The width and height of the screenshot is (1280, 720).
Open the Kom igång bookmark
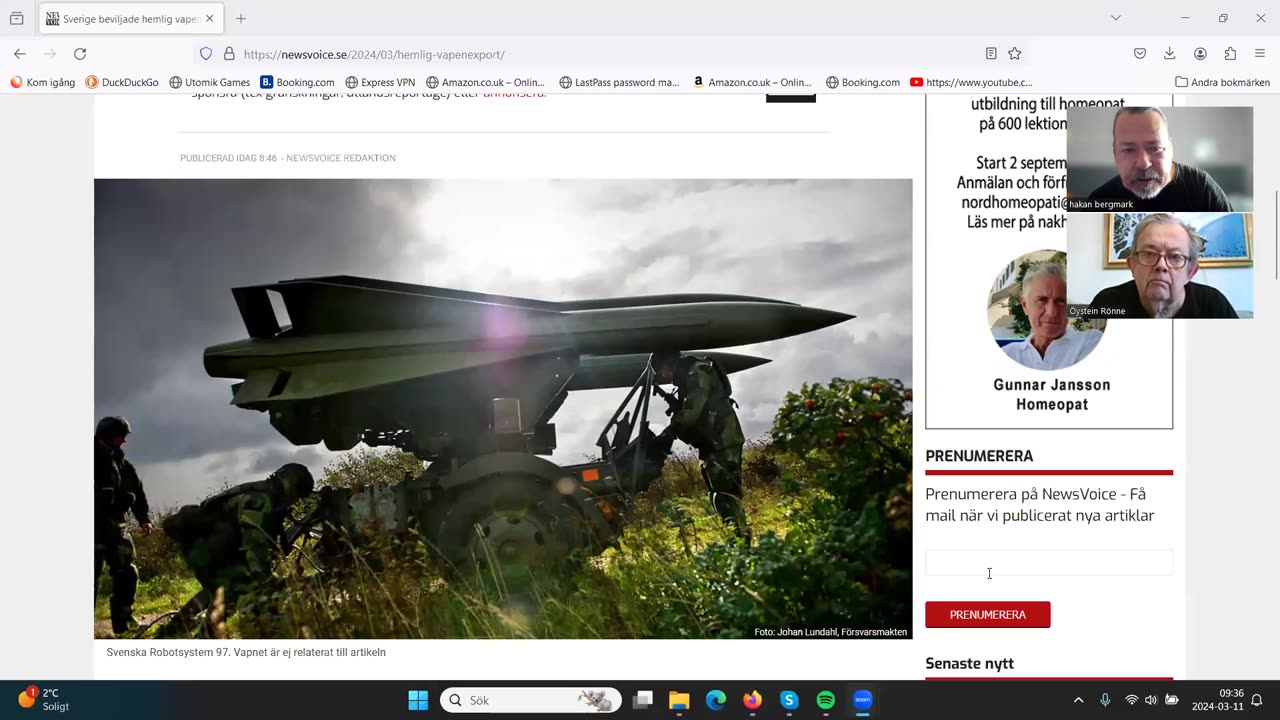tap(42, 82)
